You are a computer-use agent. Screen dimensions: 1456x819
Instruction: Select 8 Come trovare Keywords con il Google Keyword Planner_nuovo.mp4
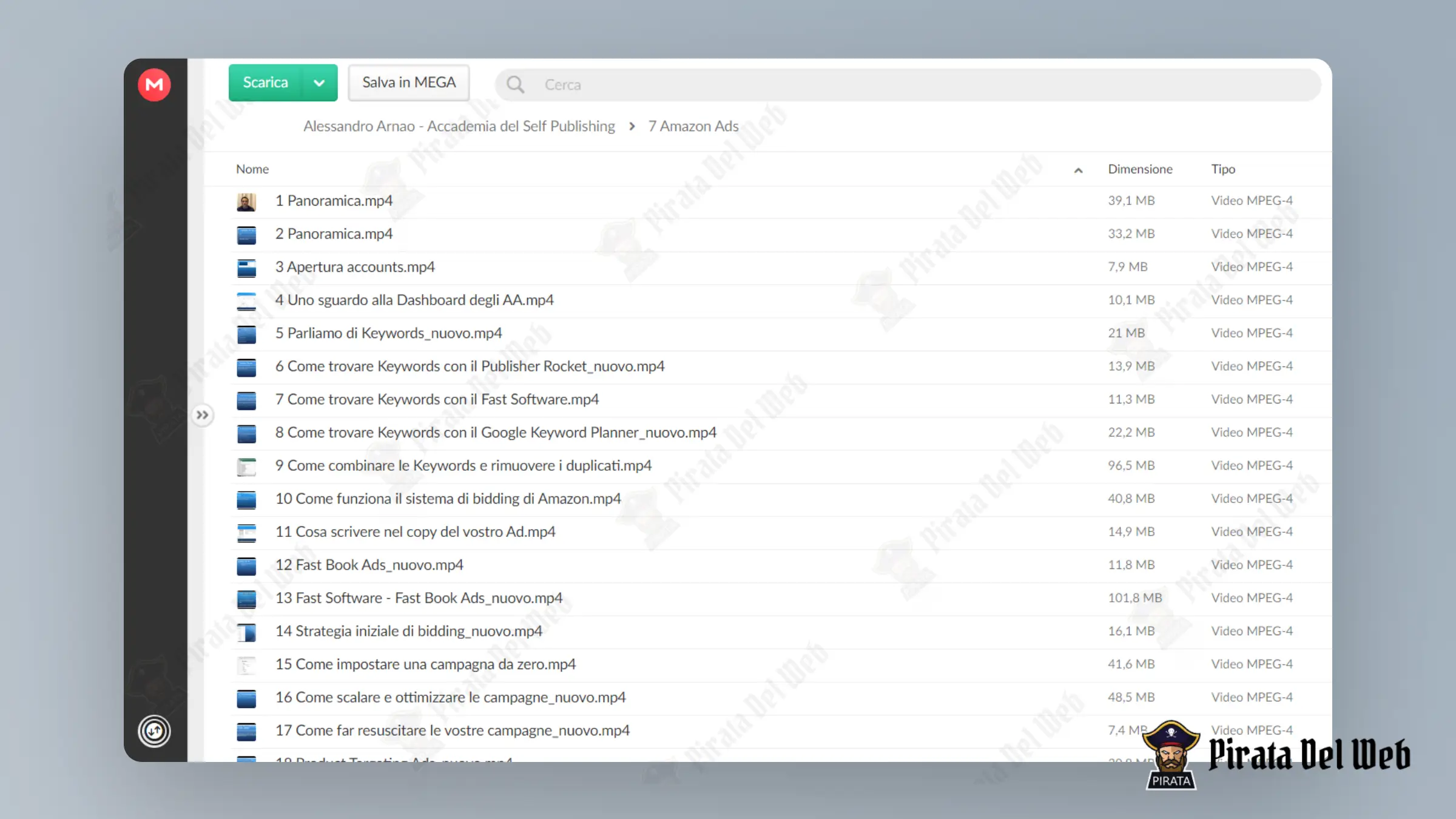(496, 433)
